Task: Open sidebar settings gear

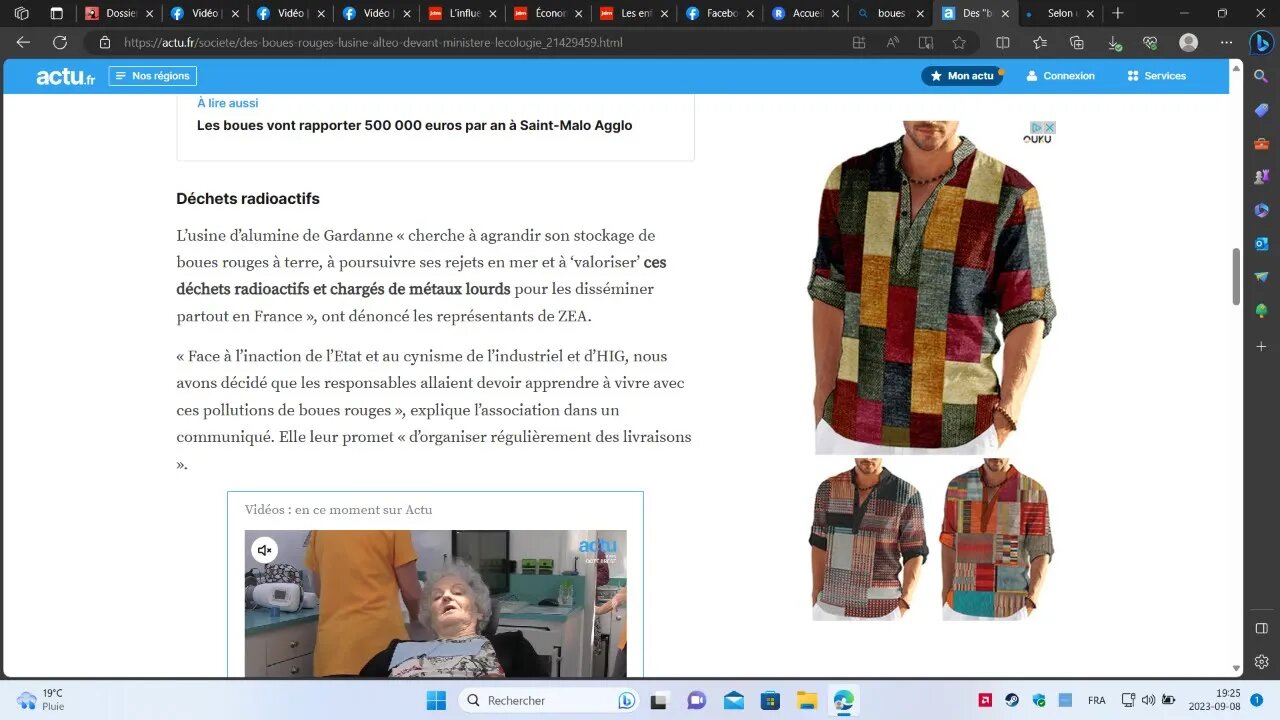Action: click(1261, 662)
